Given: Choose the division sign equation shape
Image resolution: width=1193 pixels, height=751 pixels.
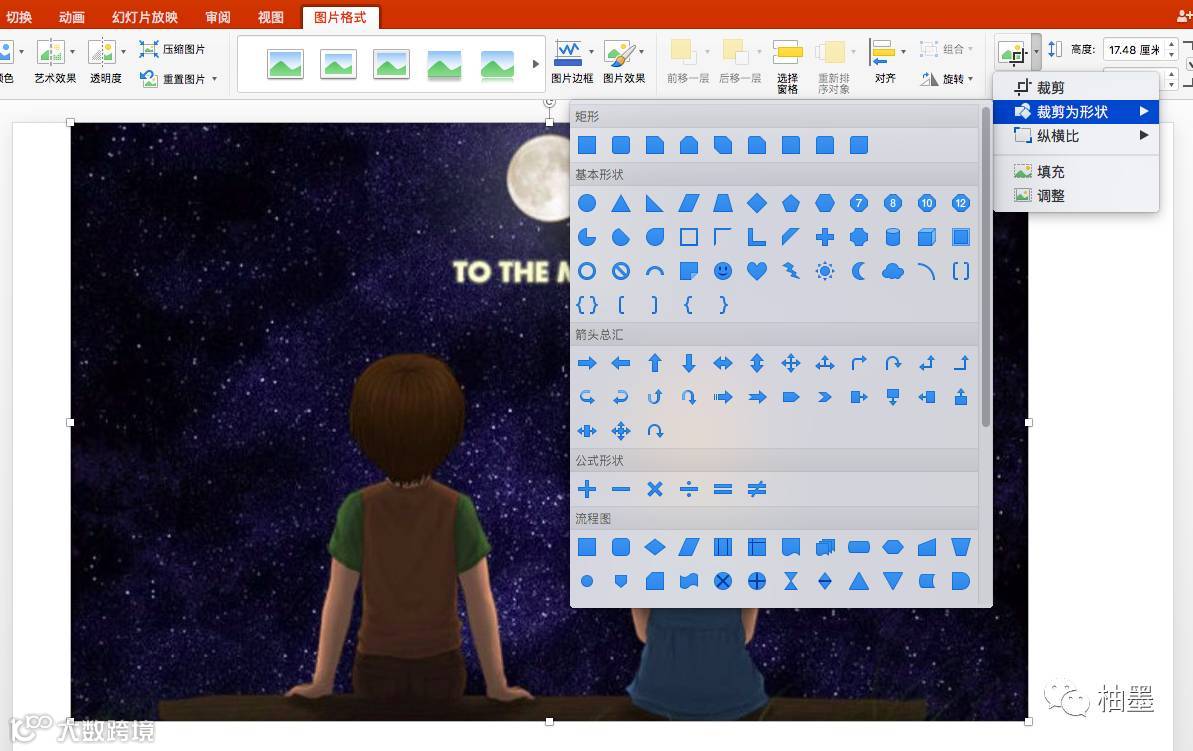Looking at the screenshot, I should click(689, 489).
